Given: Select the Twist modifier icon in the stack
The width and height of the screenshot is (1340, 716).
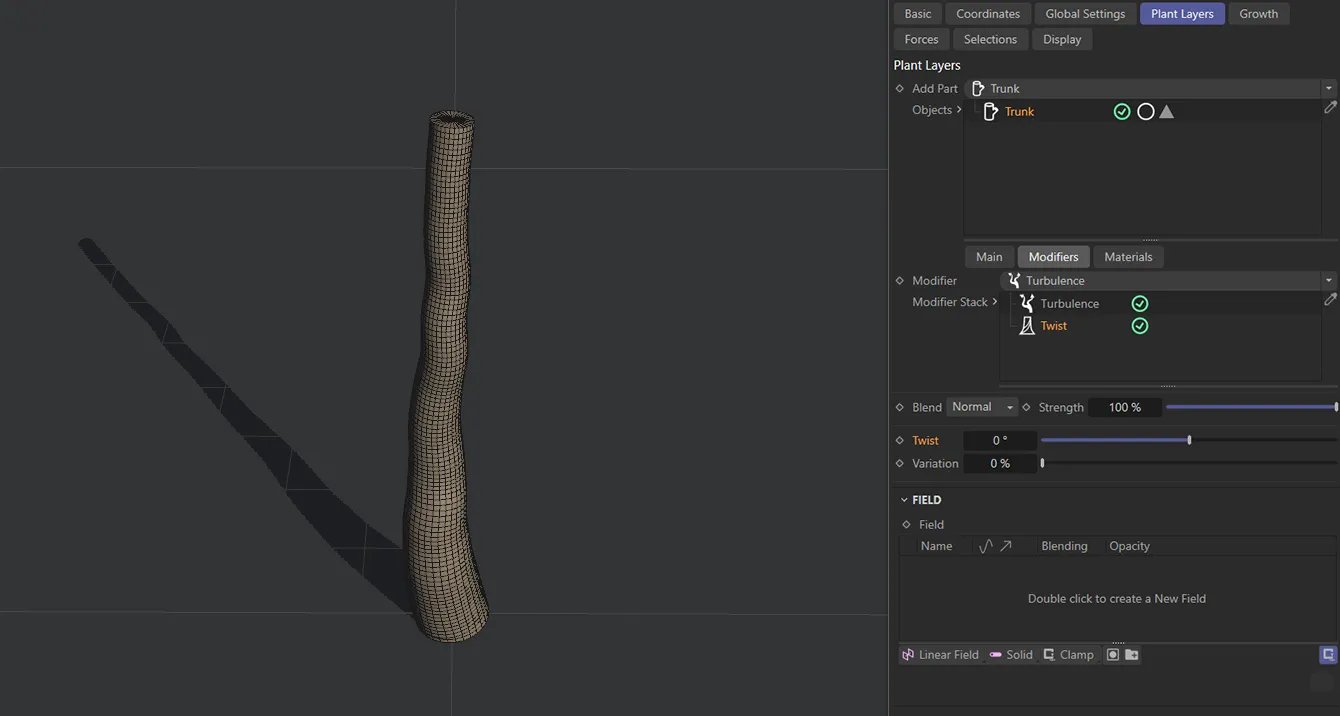Looking at the screenshot, I should pyautogui.click(x=1026, y=325).
